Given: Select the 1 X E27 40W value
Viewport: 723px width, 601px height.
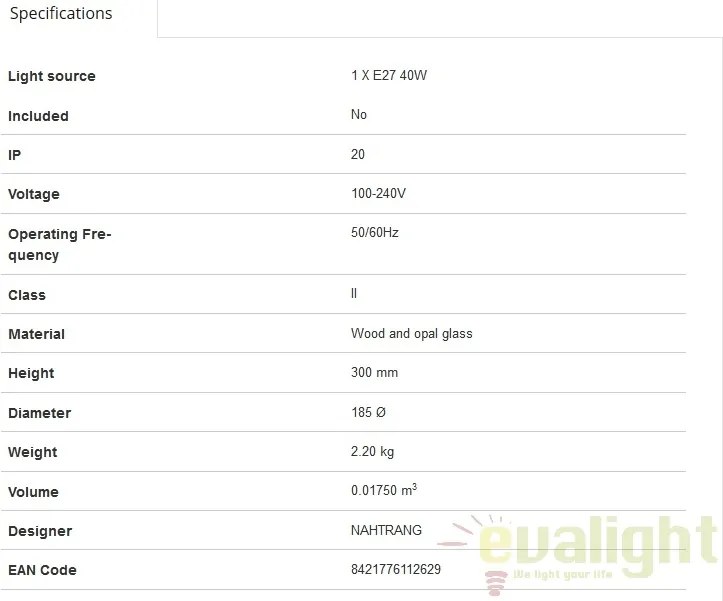Looking at the screenshot, I should click(x=389, y=75).
